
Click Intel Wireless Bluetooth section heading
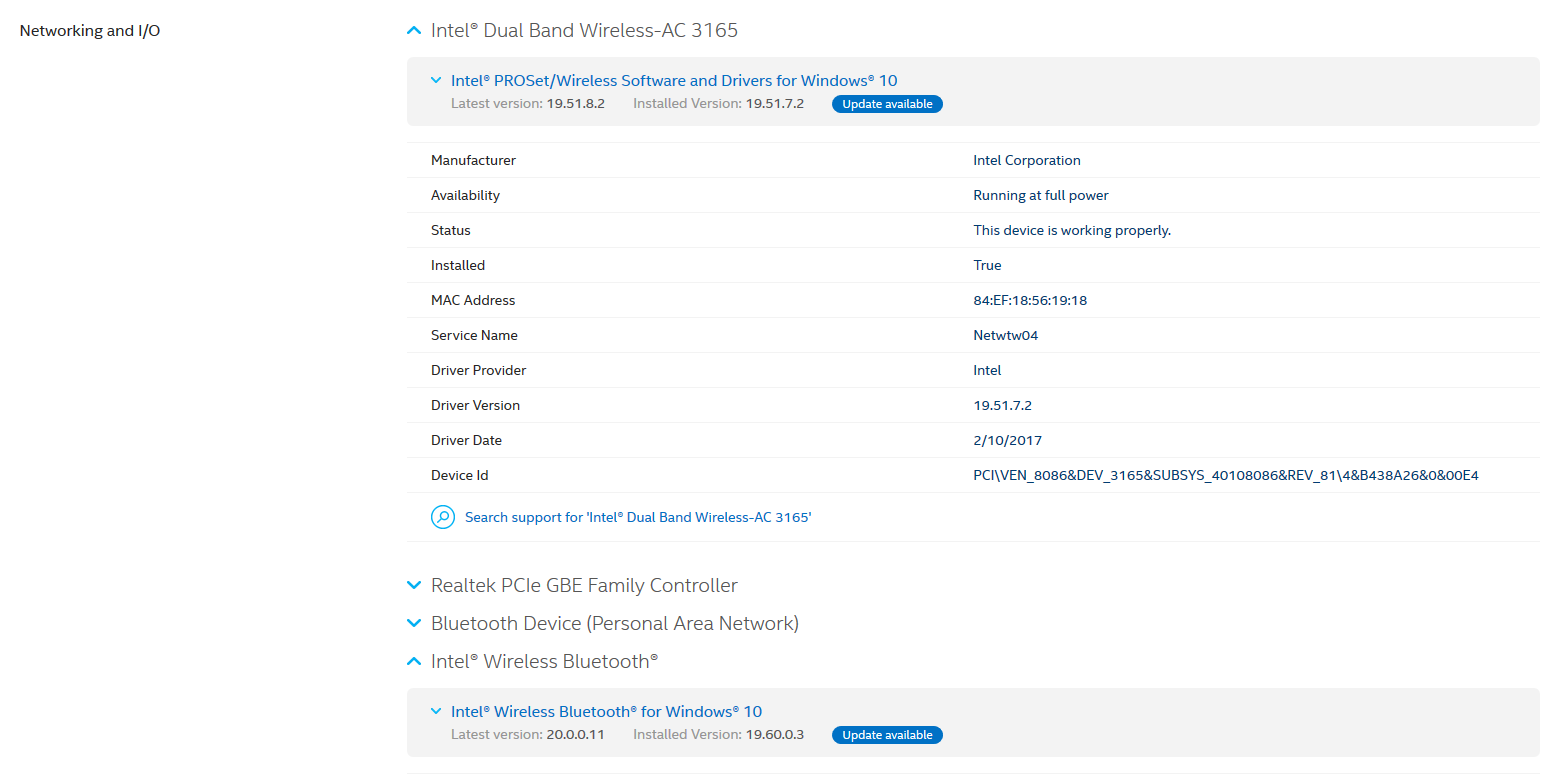point(544,661)
